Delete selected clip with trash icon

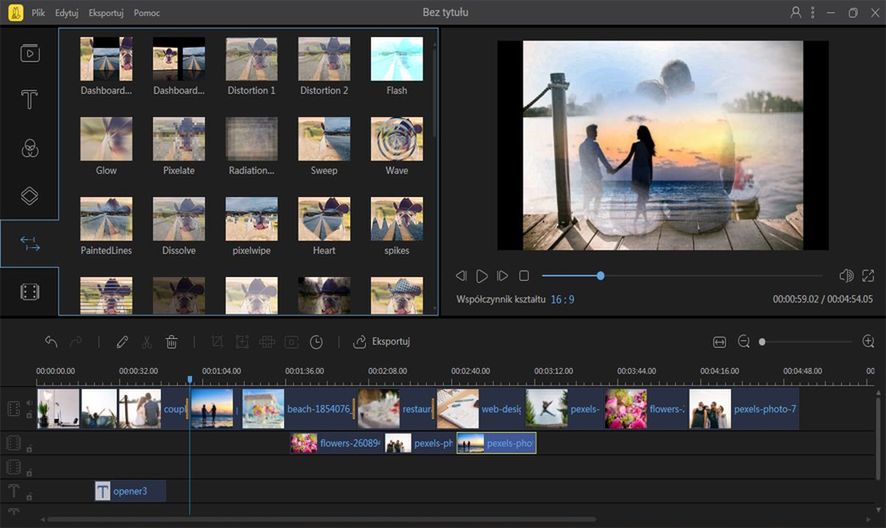coord(171,341)
